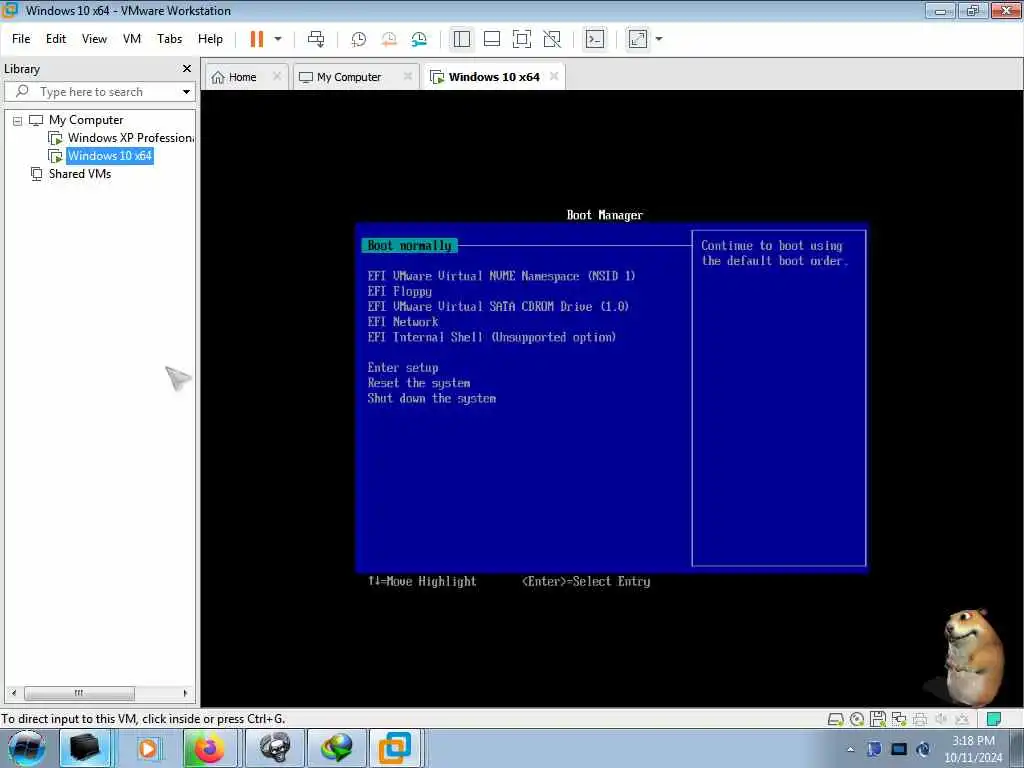Click the library horizontal scrollbar thumb
This screenshot has height=768, width=1024.
click(x=79, y=693)
